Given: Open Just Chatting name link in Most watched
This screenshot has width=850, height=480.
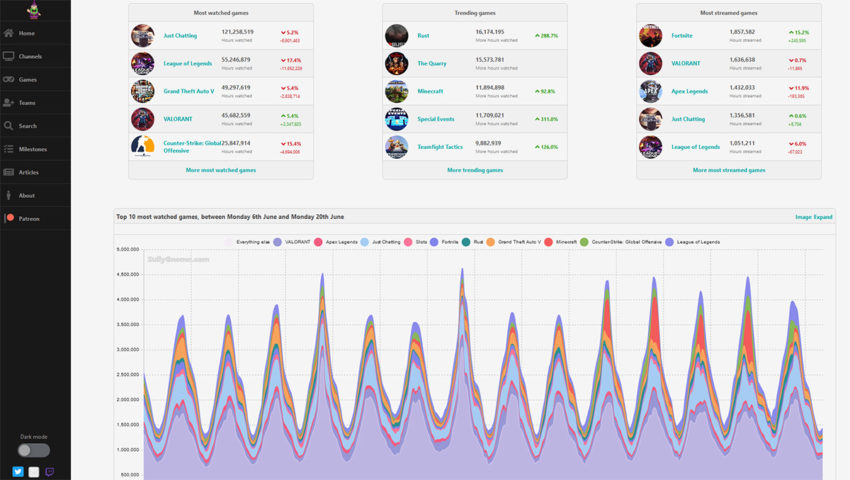Looking at the screenshot, I should pos(180,36).
